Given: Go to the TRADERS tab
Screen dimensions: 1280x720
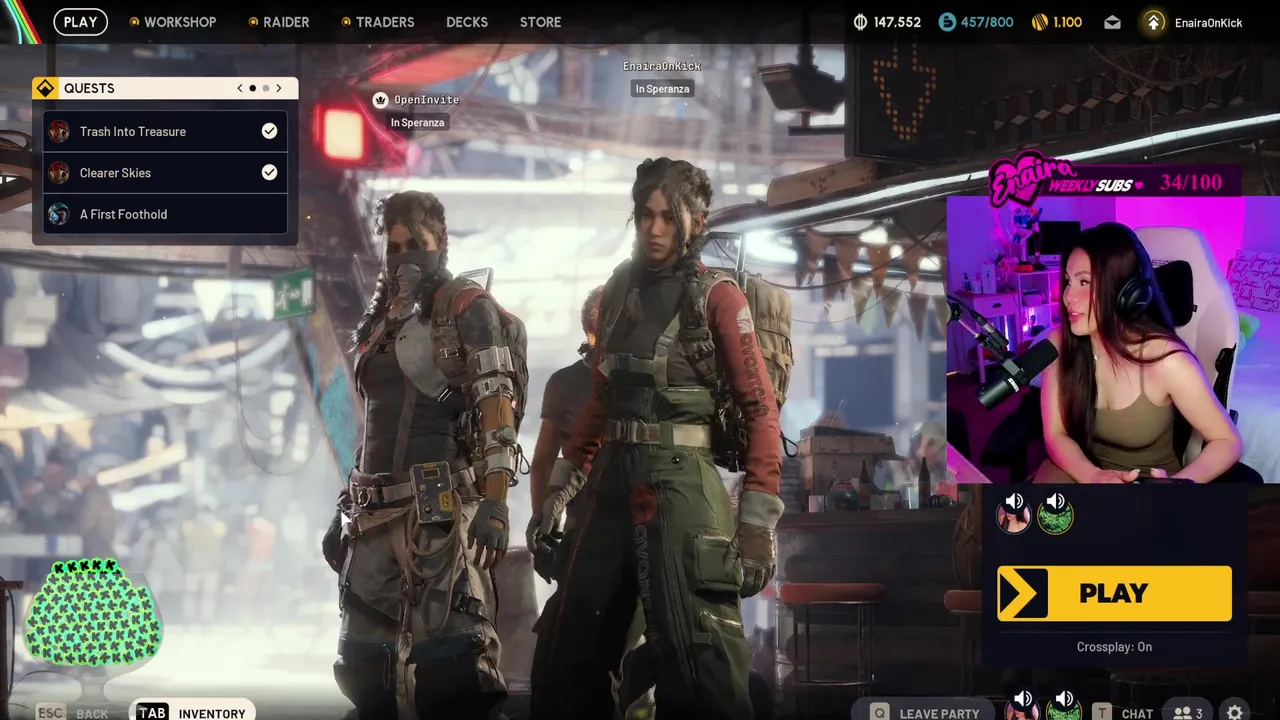Looking at the screenshot, I should click(378, 22).
